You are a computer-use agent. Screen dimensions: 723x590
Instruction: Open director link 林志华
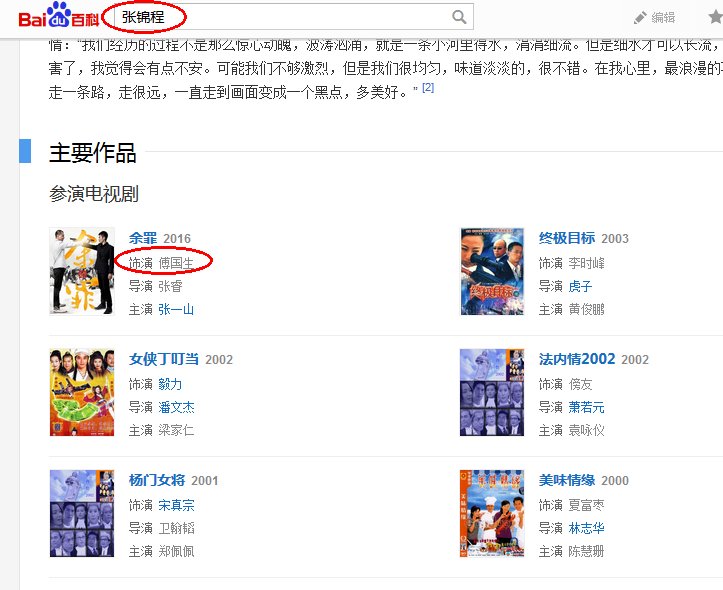click(586, 528)
